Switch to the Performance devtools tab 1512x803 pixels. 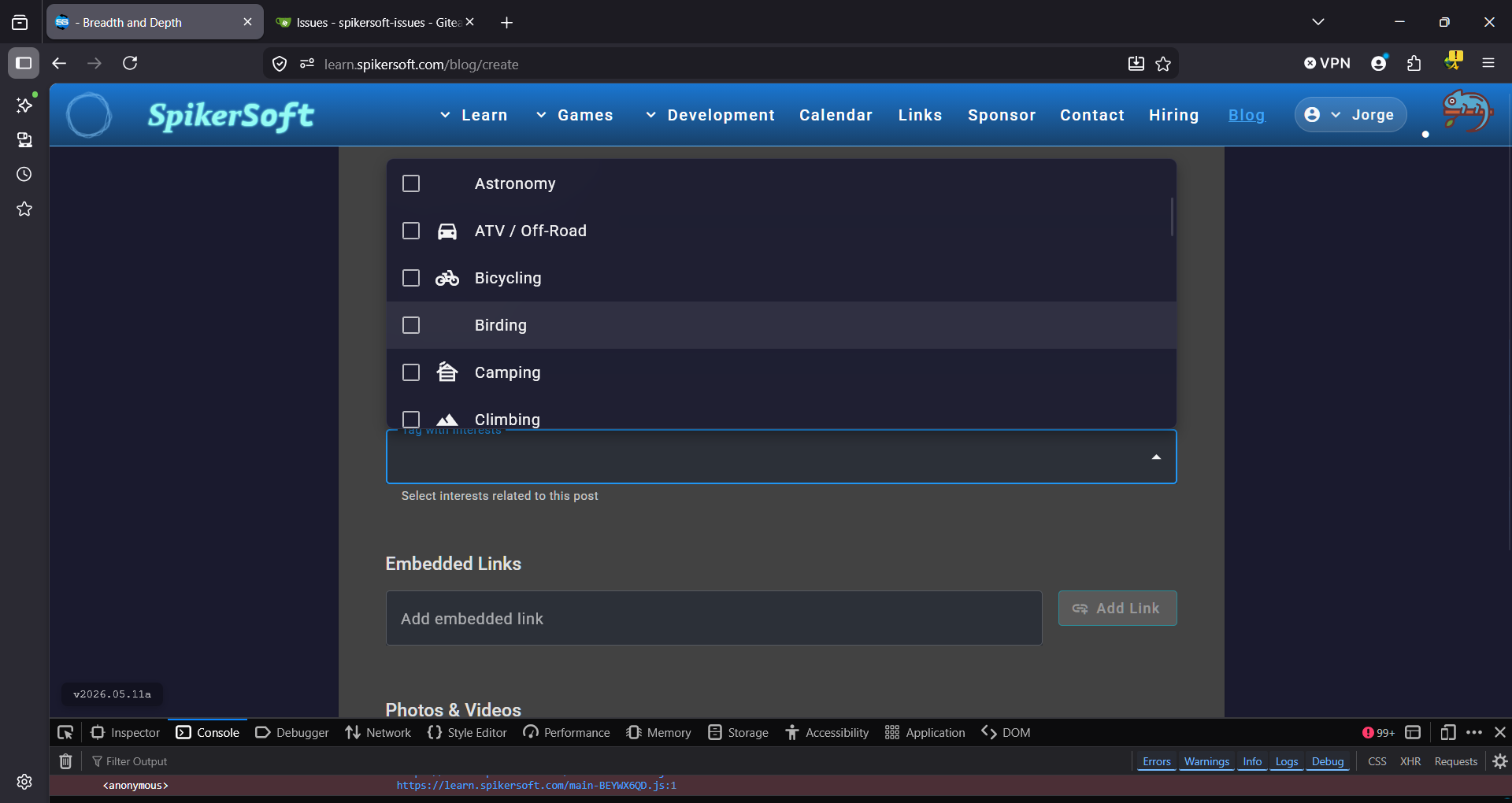(566, 733)
